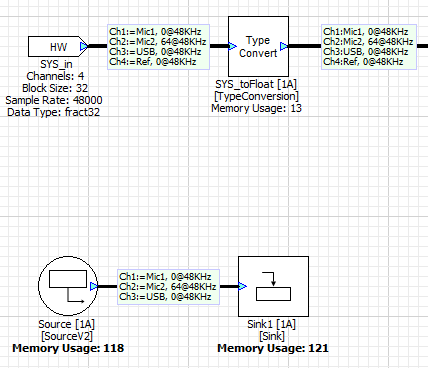Click the Block Size: 32 text
428x368 pixels.
coord(55,88)
